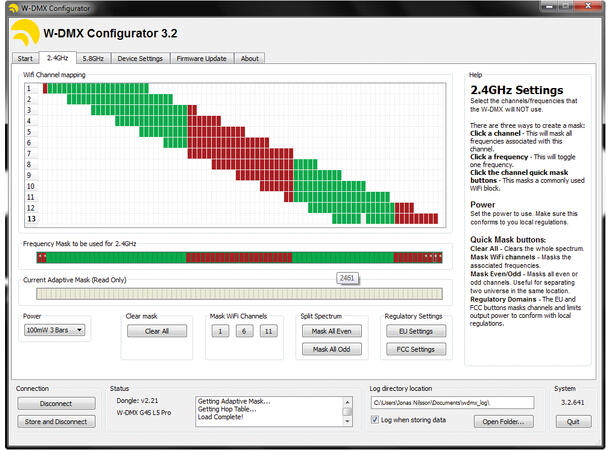The width and height of the screenshot is (610, 450).
Task: Go to the Firmware Update tab
Action: 203,58
